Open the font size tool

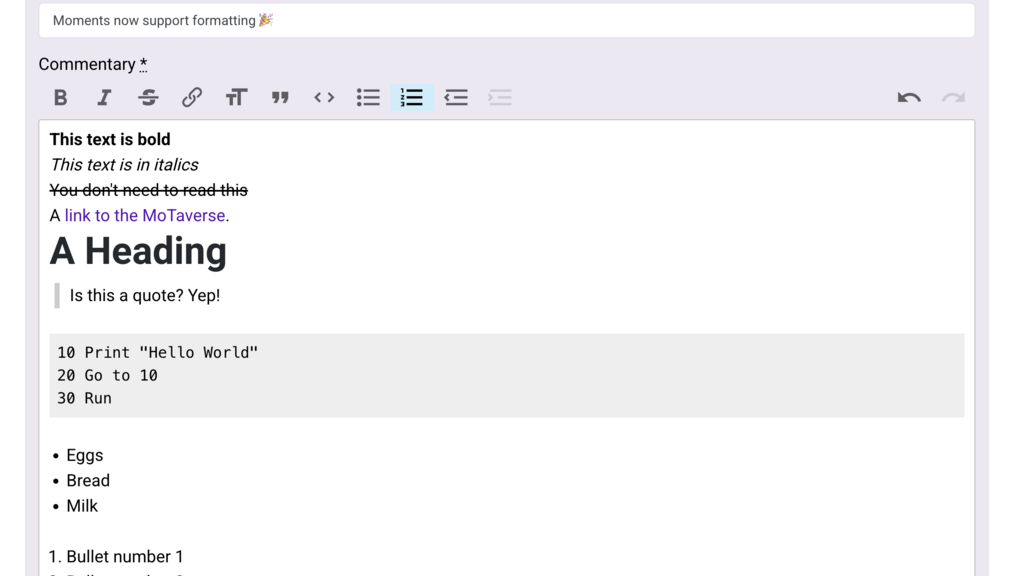[236, 97]
